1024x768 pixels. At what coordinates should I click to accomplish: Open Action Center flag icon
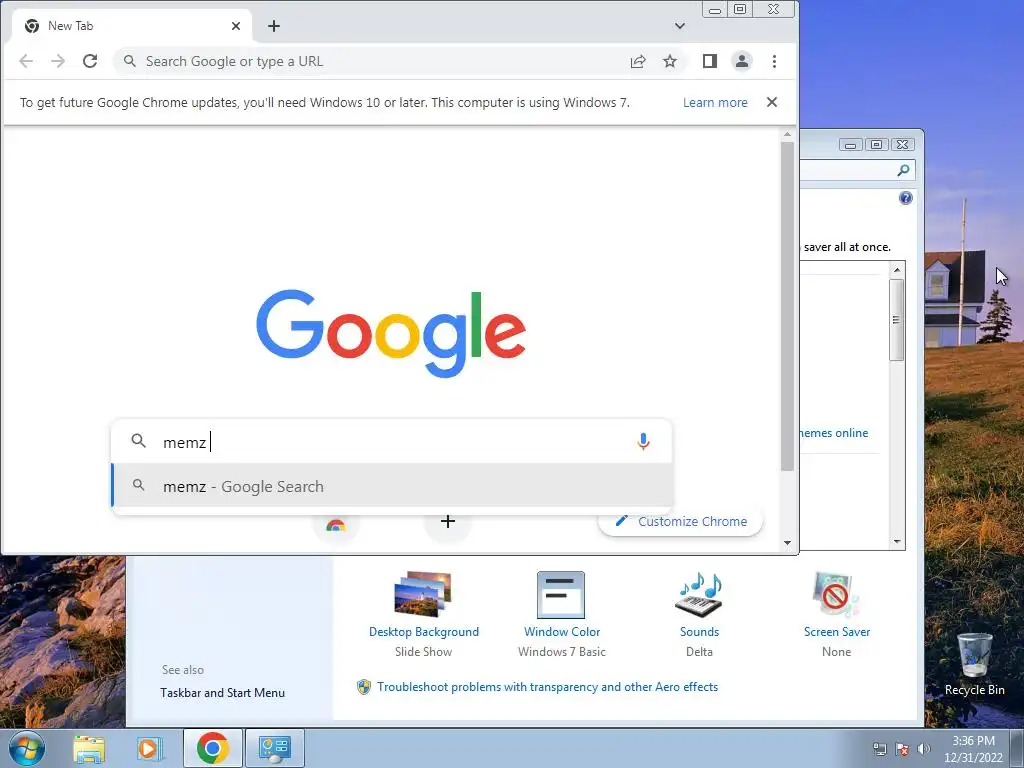[x=902, y=749]
